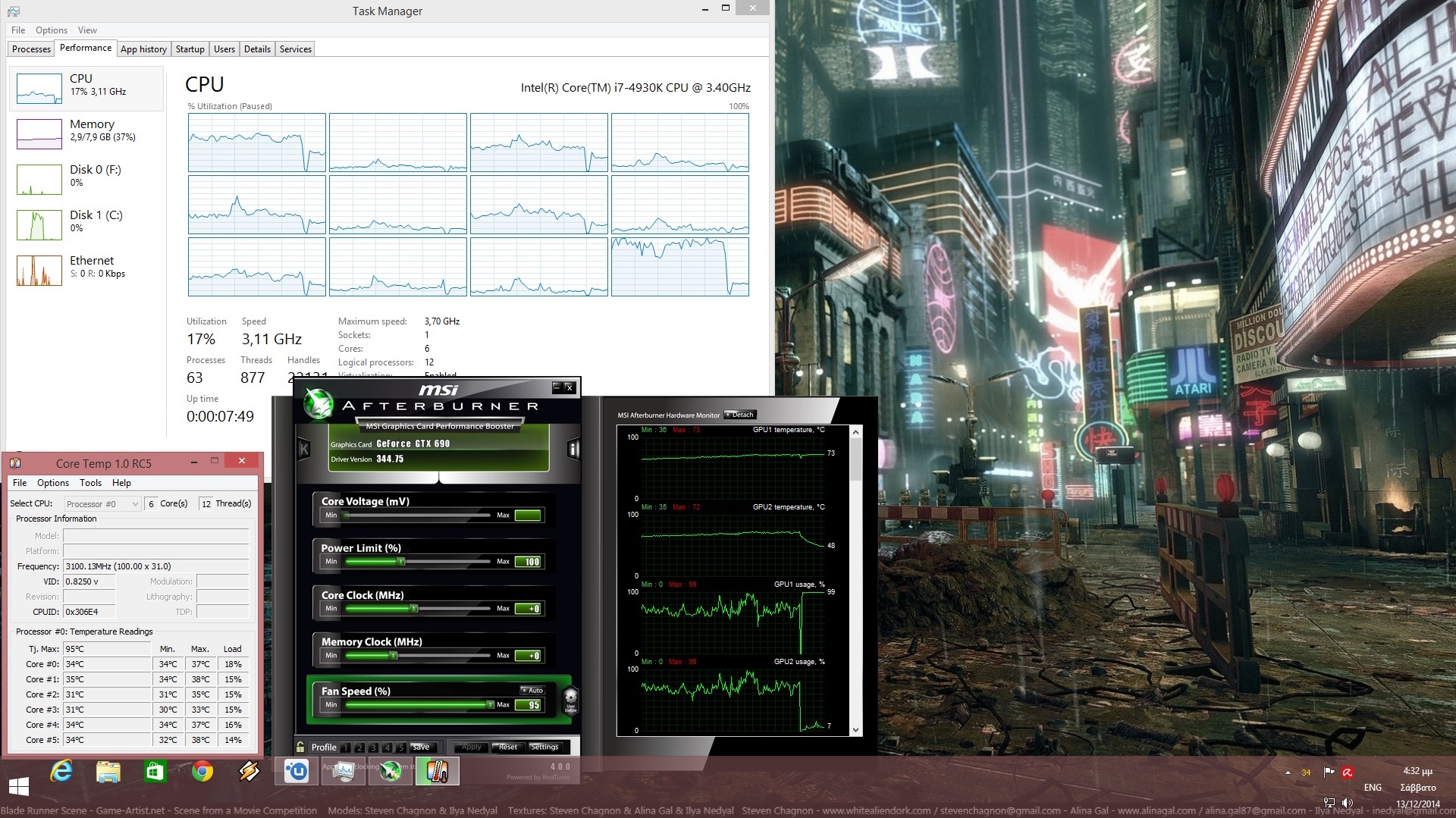
Task: Select profile slot 3 in Afterburner
Action: tap(373, 747)
